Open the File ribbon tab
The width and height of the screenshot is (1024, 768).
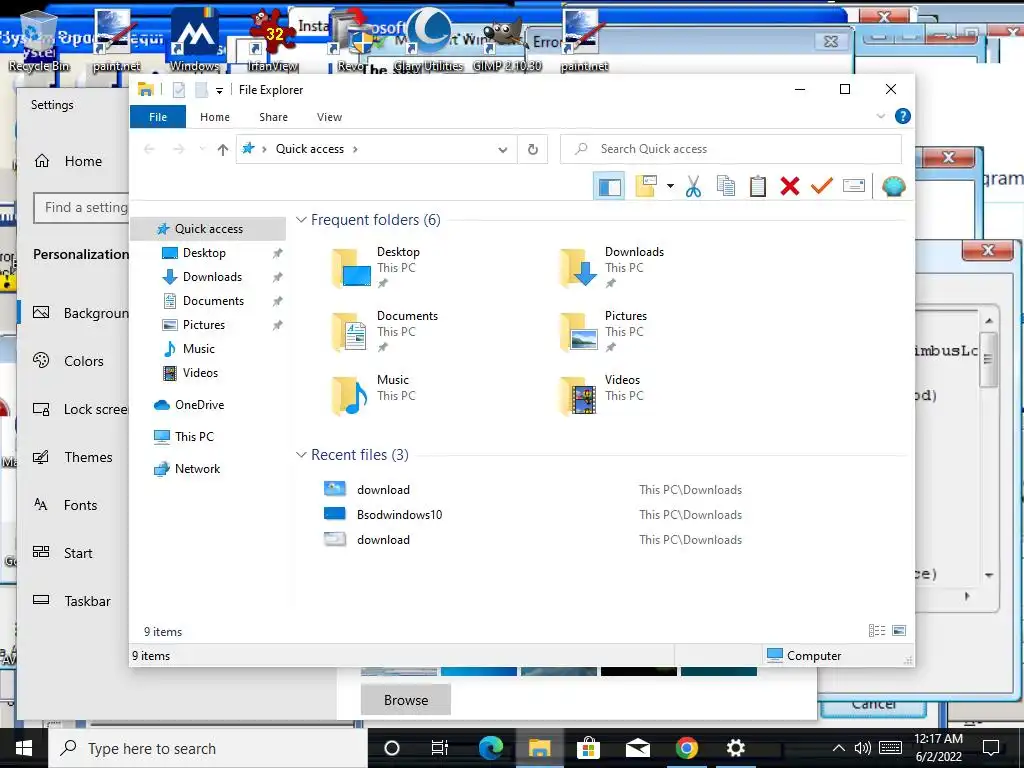tap(158, 117)
